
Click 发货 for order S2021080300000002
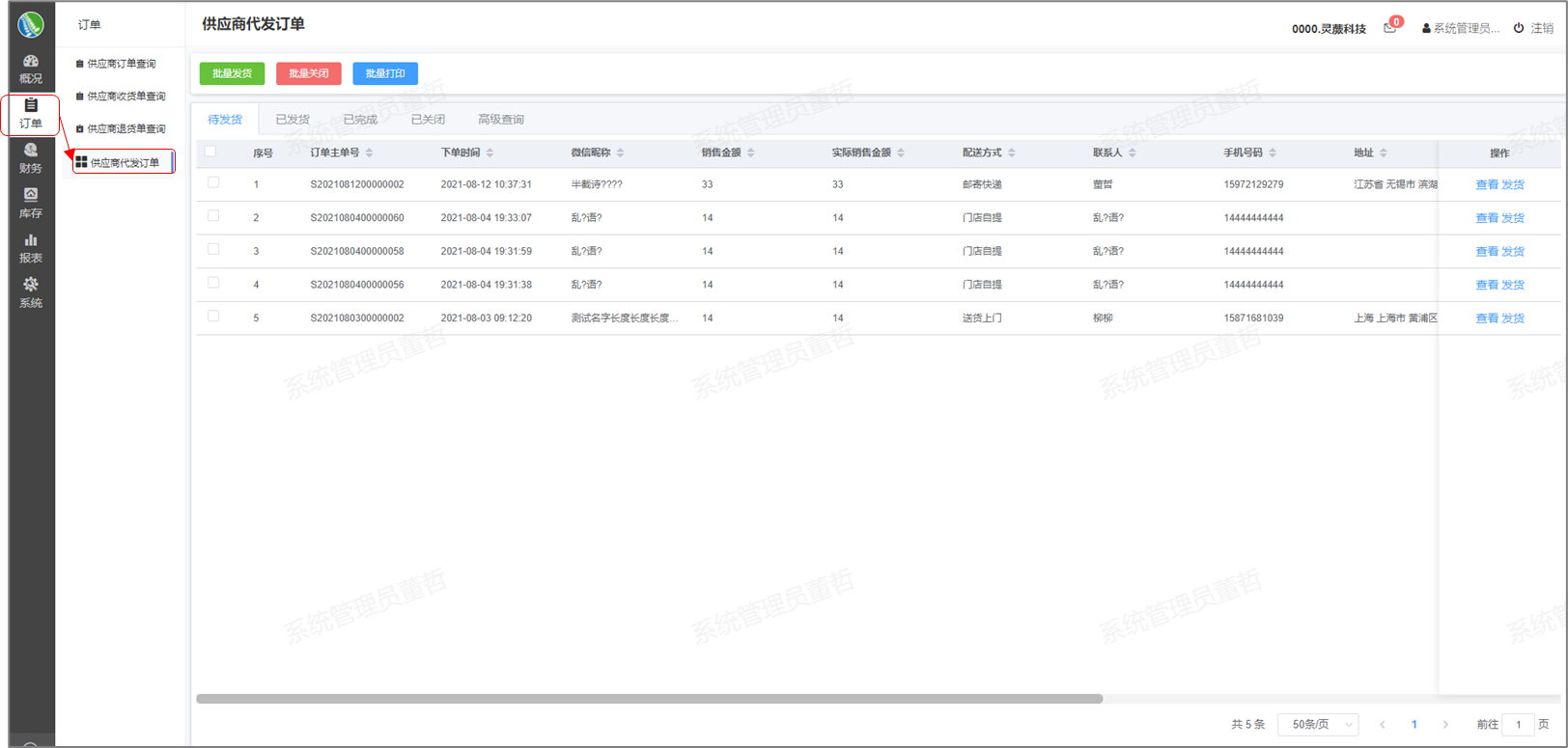pyautogui.click(x=1513, y=319)
